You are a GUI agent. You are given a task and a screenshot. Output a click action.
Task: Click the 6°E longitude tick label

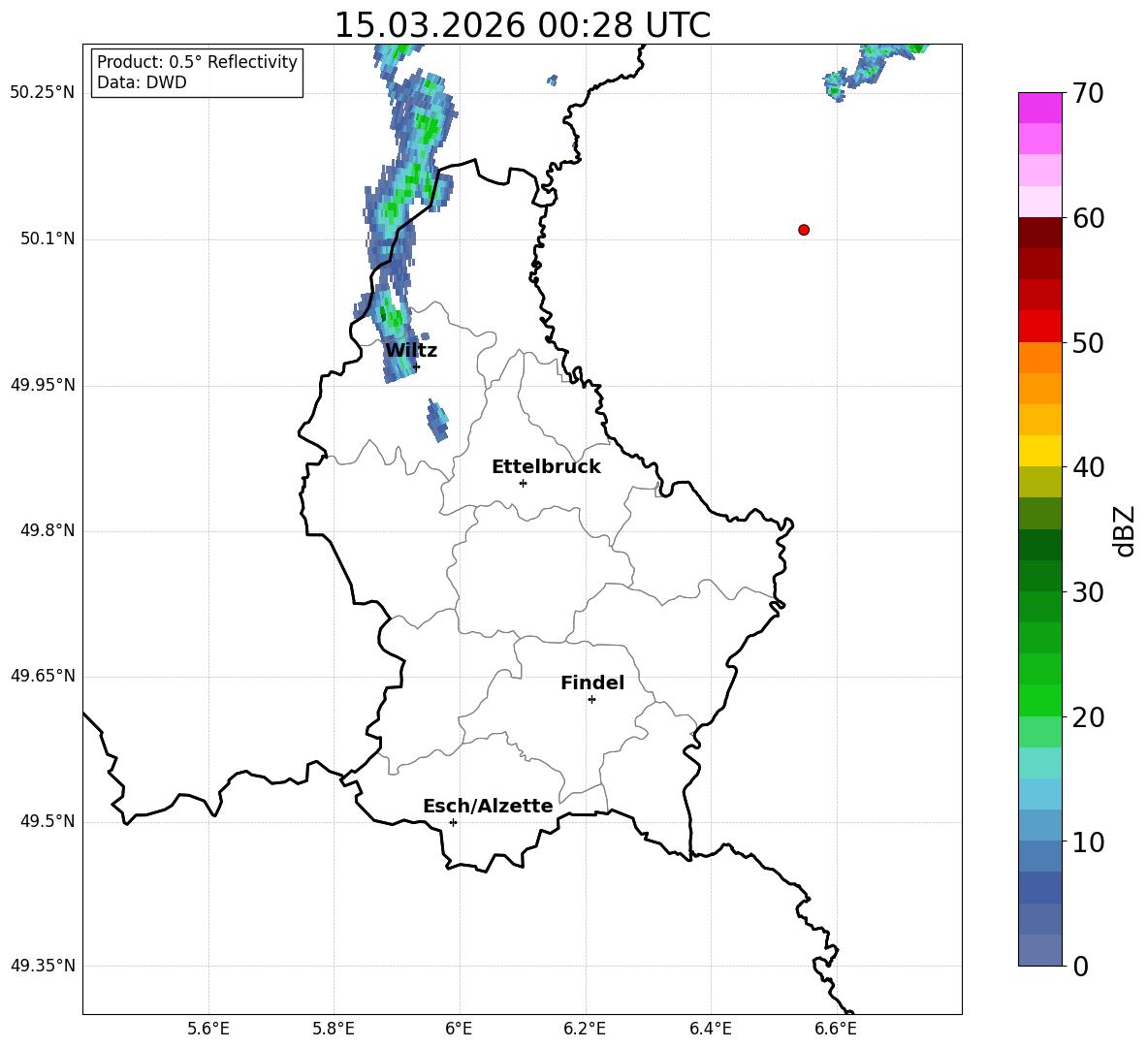(459, 1029)
